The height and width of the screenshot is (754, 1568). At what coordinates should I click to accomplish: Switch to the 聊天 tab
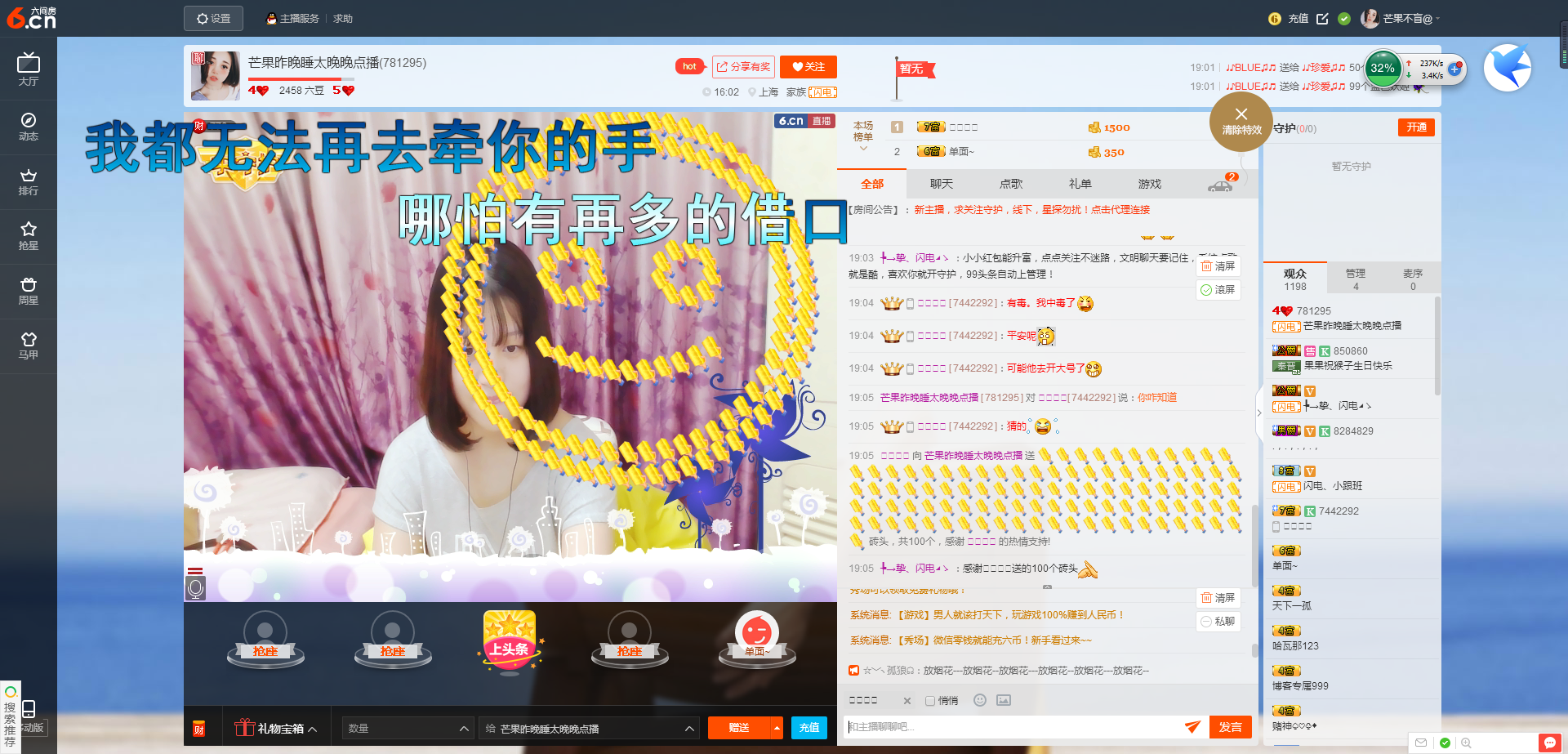(941, 184)
